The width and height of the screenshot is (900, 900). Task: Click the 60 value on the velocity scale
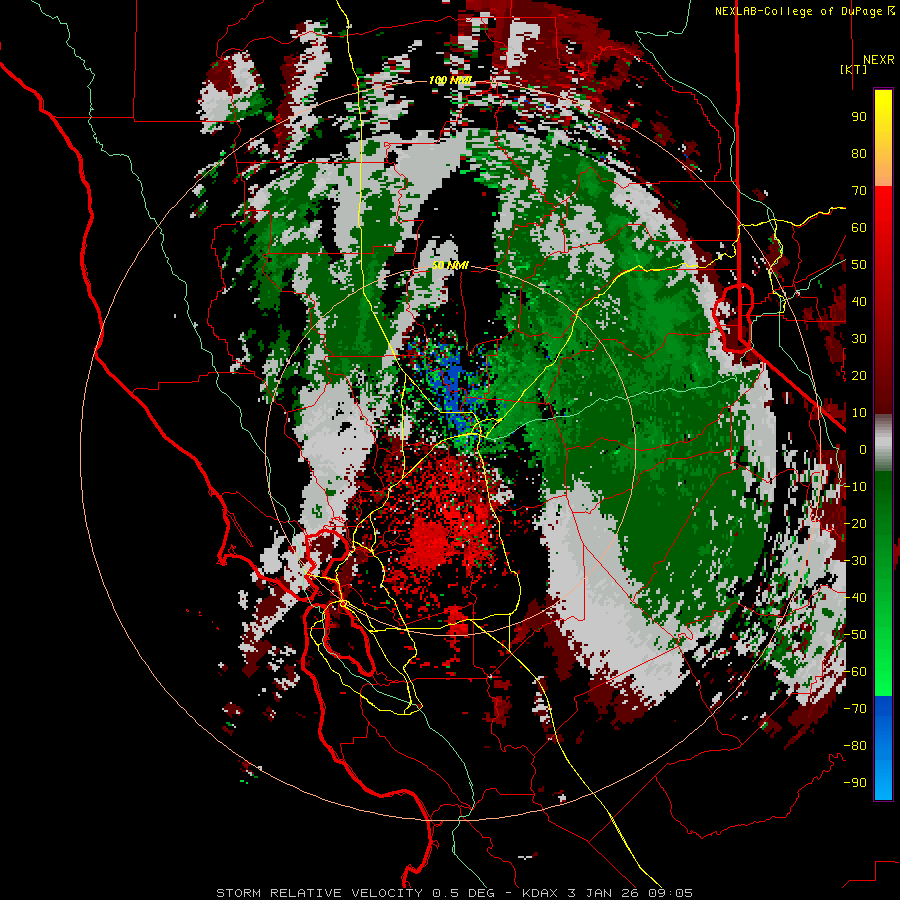[859, 227]
